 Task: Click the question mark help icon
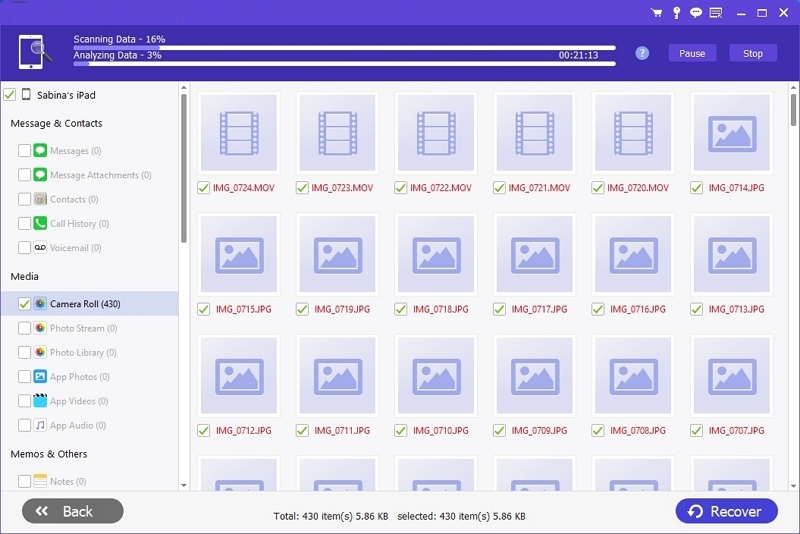pos(643,53)
